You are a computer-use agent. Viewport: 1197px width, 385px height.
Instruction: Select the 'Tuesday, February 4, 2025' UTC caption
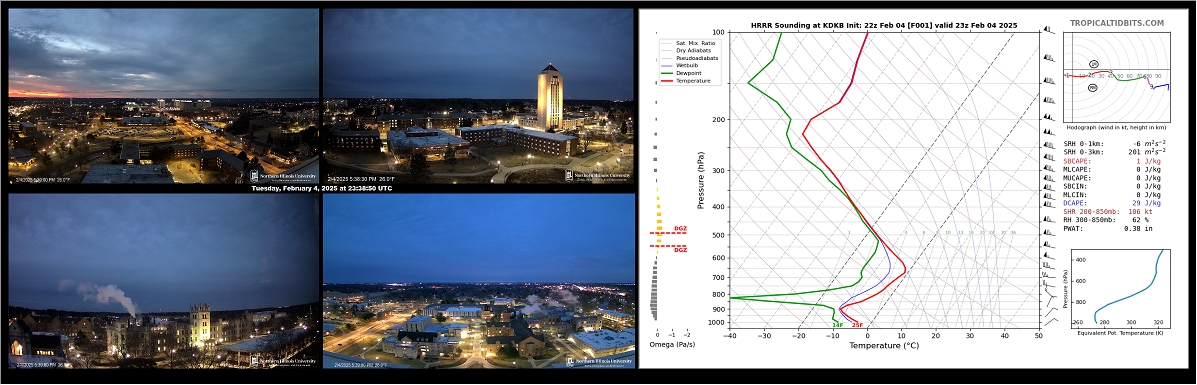[x=321, y=188]
